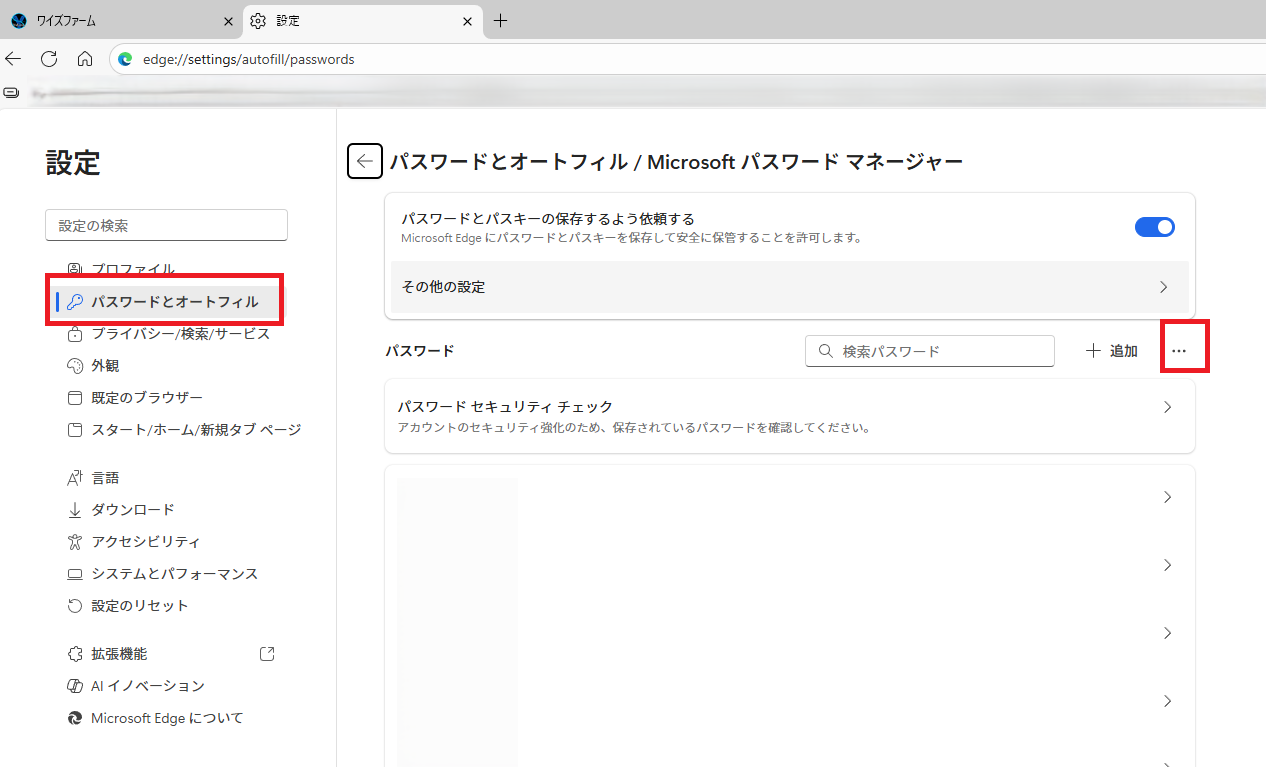
Task: Open Microsoft Edge について page
Action: (166, 718)
